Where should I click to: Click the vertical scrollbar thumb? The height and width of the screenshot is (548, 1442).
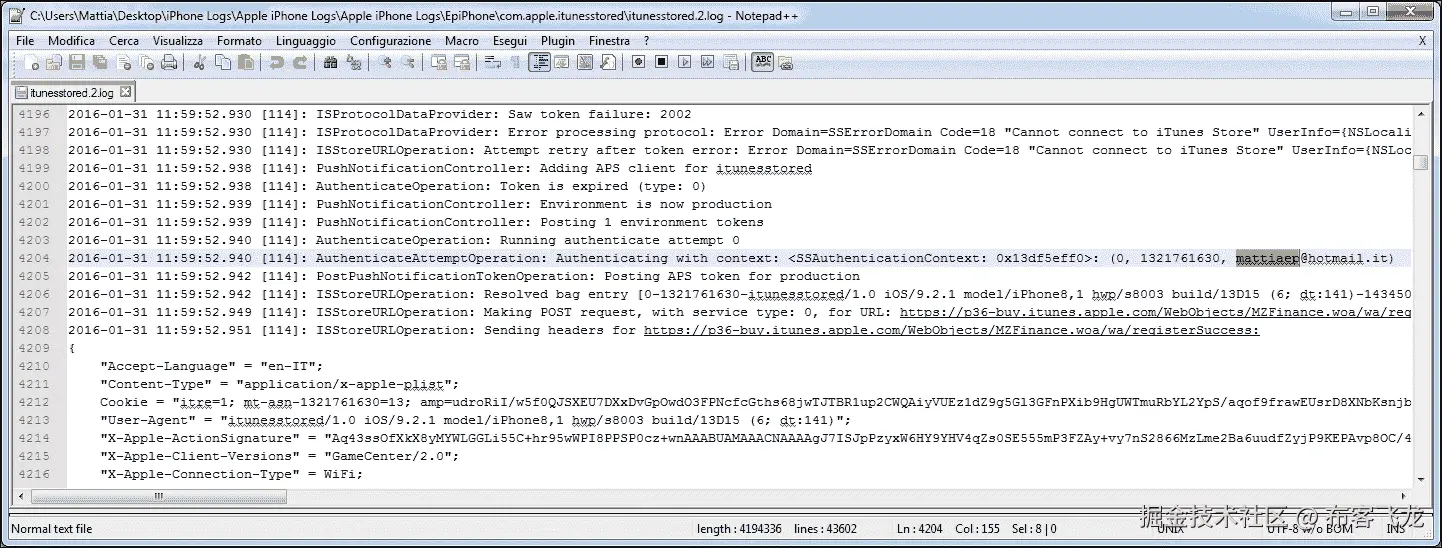pos(1420,164)
